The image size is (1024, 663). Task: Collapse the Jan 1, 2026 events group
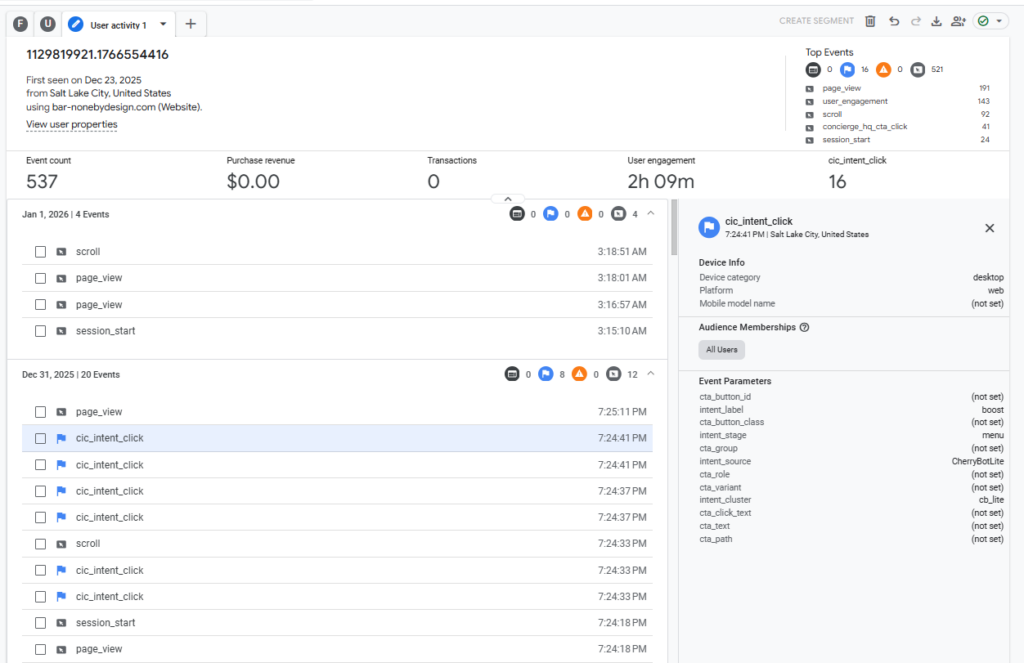651,213
